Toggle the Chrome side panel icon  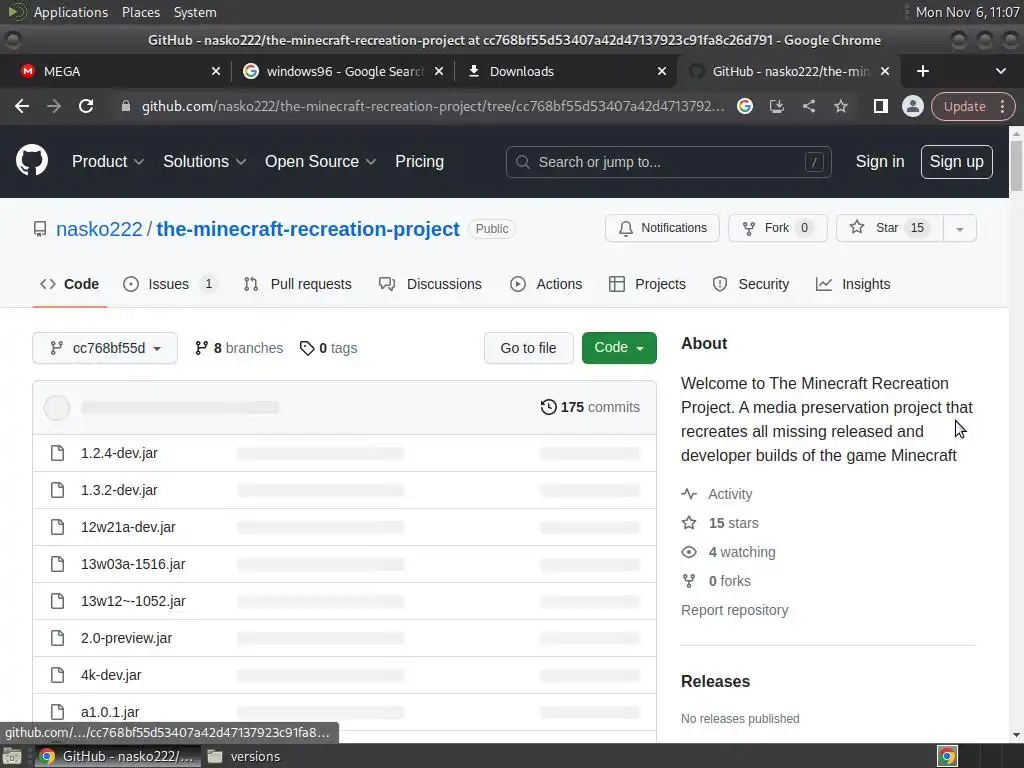pos(880,106)
